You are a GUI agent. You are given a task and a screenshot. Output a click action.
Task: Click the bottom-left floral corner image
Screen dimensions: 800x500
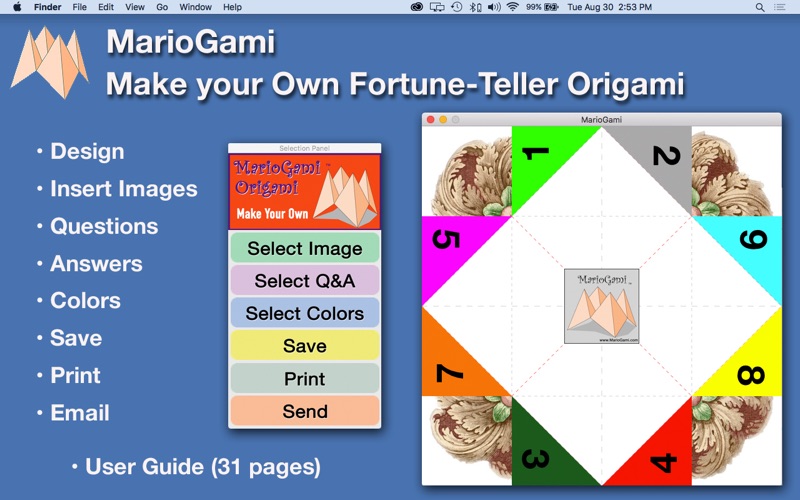pos(469,439)
